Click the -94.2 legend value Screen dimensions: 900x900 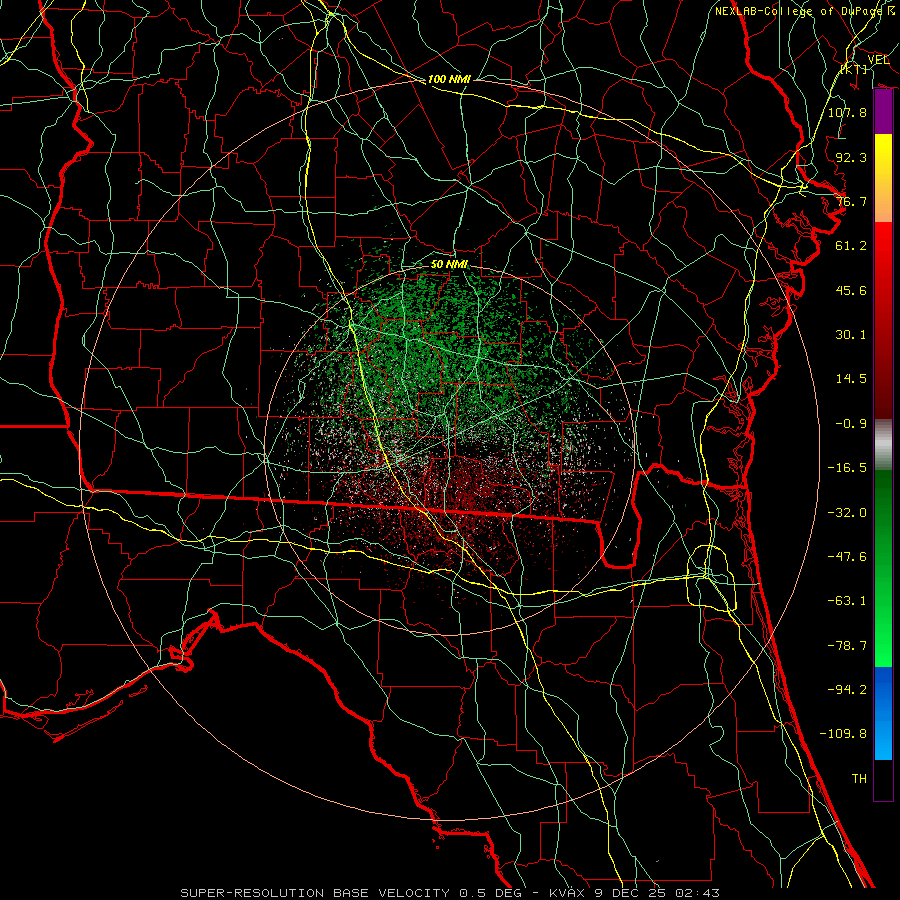(847, 690)
